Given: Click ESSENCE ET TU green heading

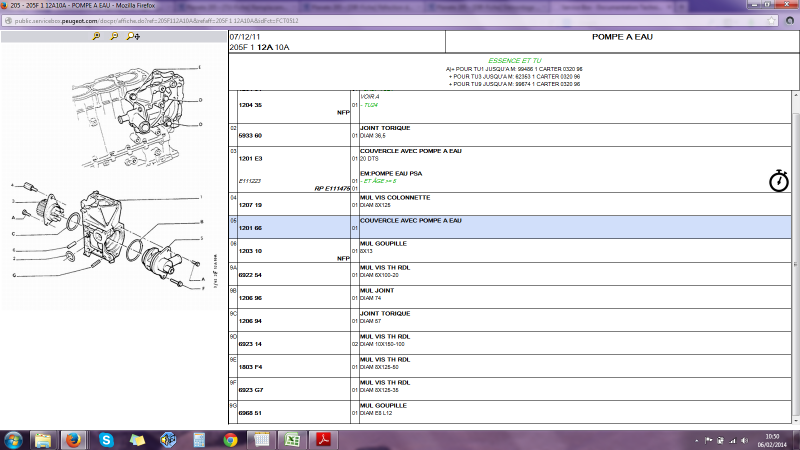Looking at the screenshot, I should click(514, 61).
